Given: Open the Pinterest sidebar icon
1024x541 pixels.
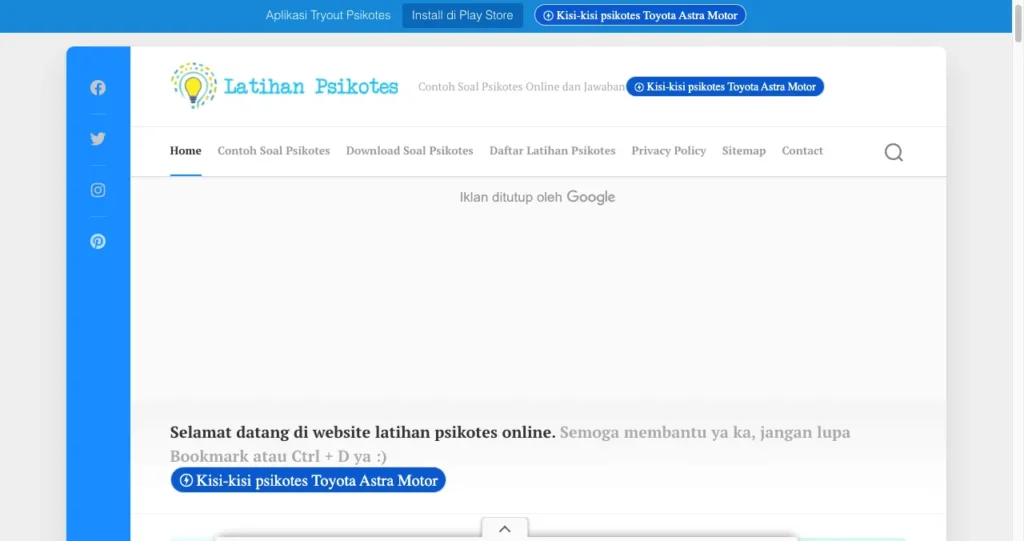Looking at the screenshot, I should pos(98,241).
